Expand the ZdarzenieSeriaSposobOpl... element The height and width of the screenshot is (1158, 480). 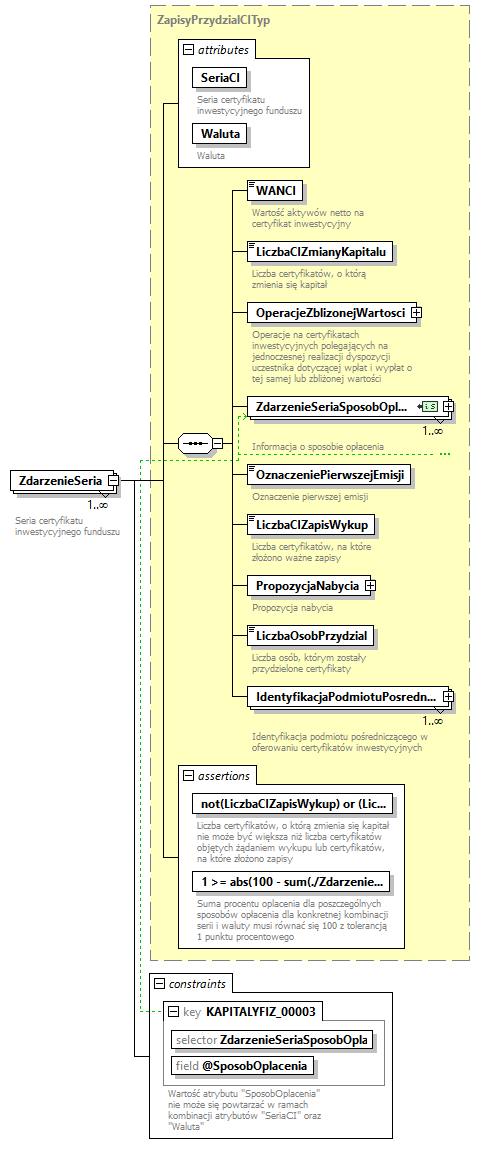pos(448,406)
